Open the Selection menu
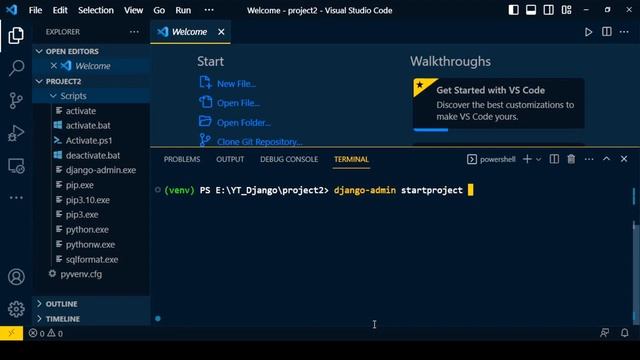 [x=96, y=10]
